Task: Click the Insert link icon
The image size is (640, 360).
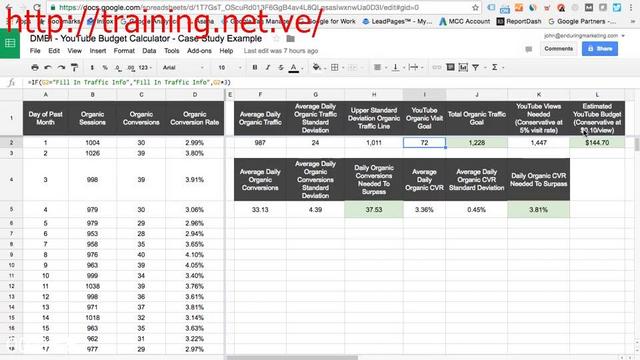Action: [437, 67]
